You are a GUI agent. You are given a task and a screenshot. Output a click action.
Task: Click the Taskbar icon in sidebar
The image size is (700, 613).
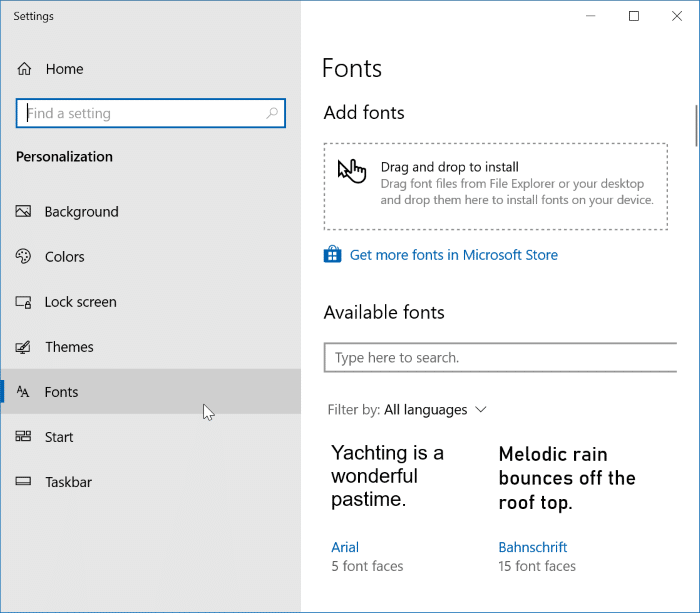click(23, 481)
